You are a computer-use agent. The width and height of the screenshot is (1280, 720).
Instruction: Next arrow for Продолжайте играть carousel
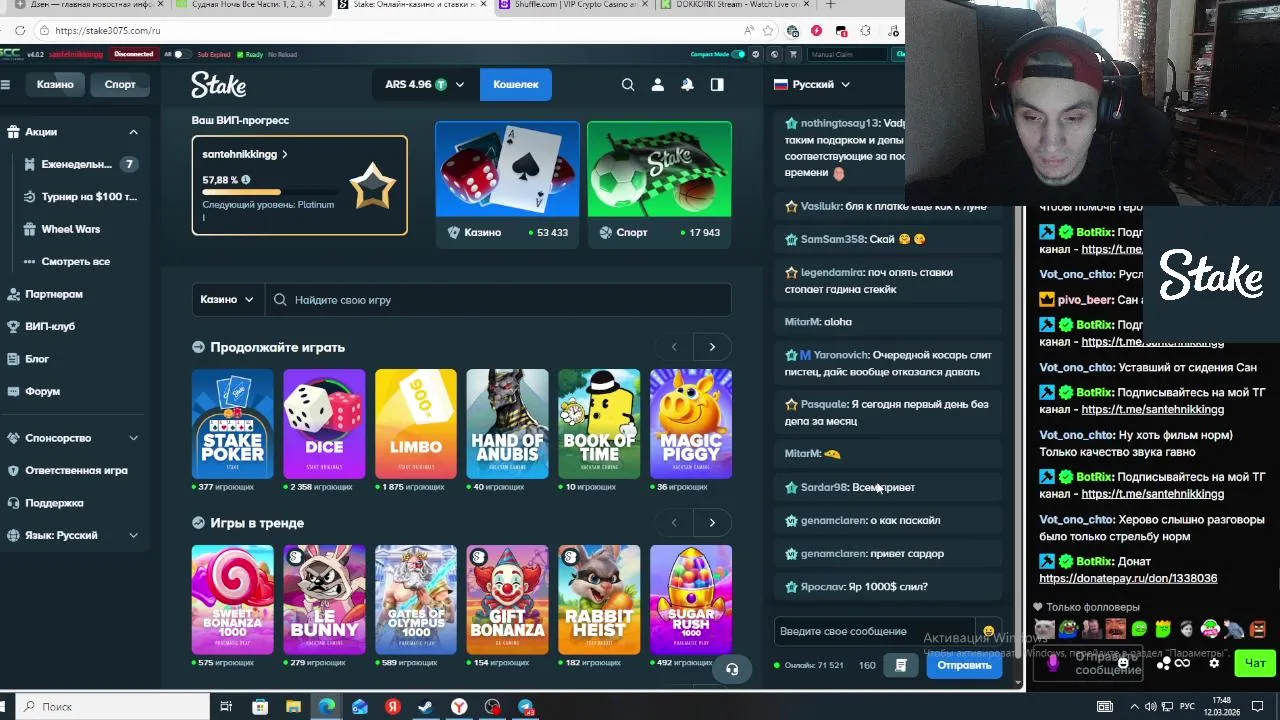(x=712, y=347)
